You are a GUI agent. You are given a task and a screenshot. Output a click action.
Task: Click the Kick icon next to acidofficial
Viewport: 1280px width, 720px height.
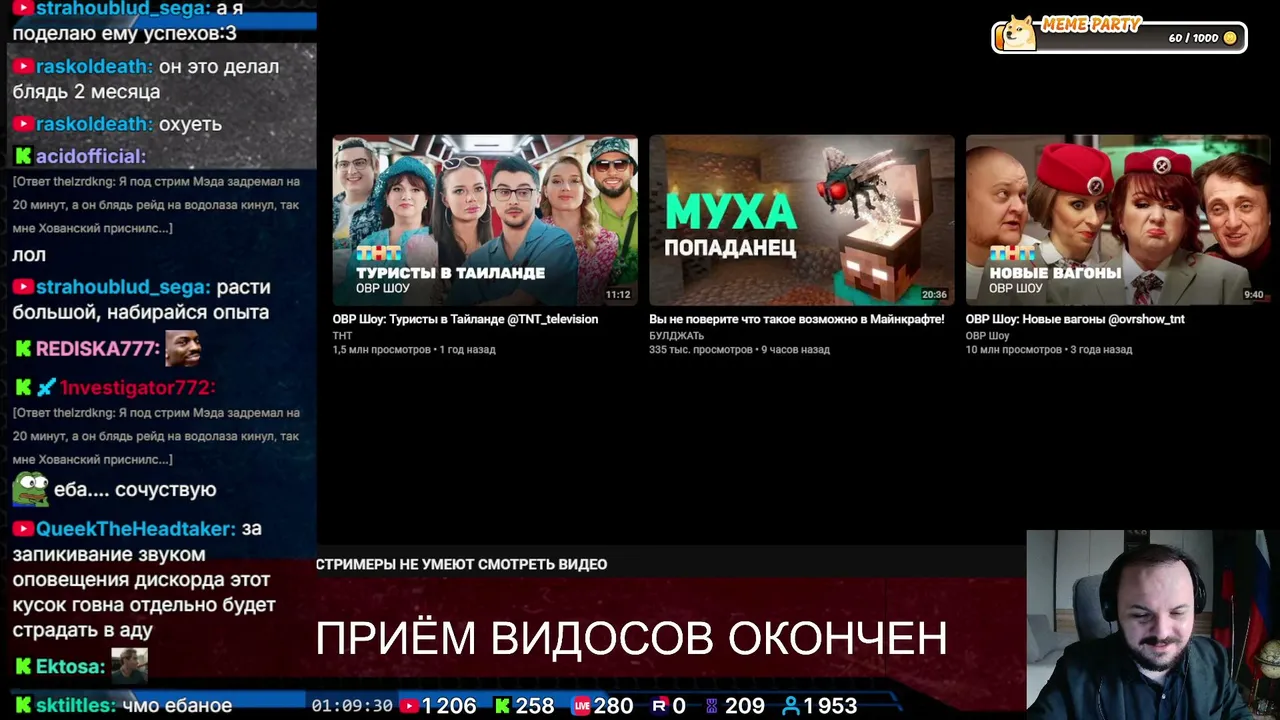coord(23,156)
